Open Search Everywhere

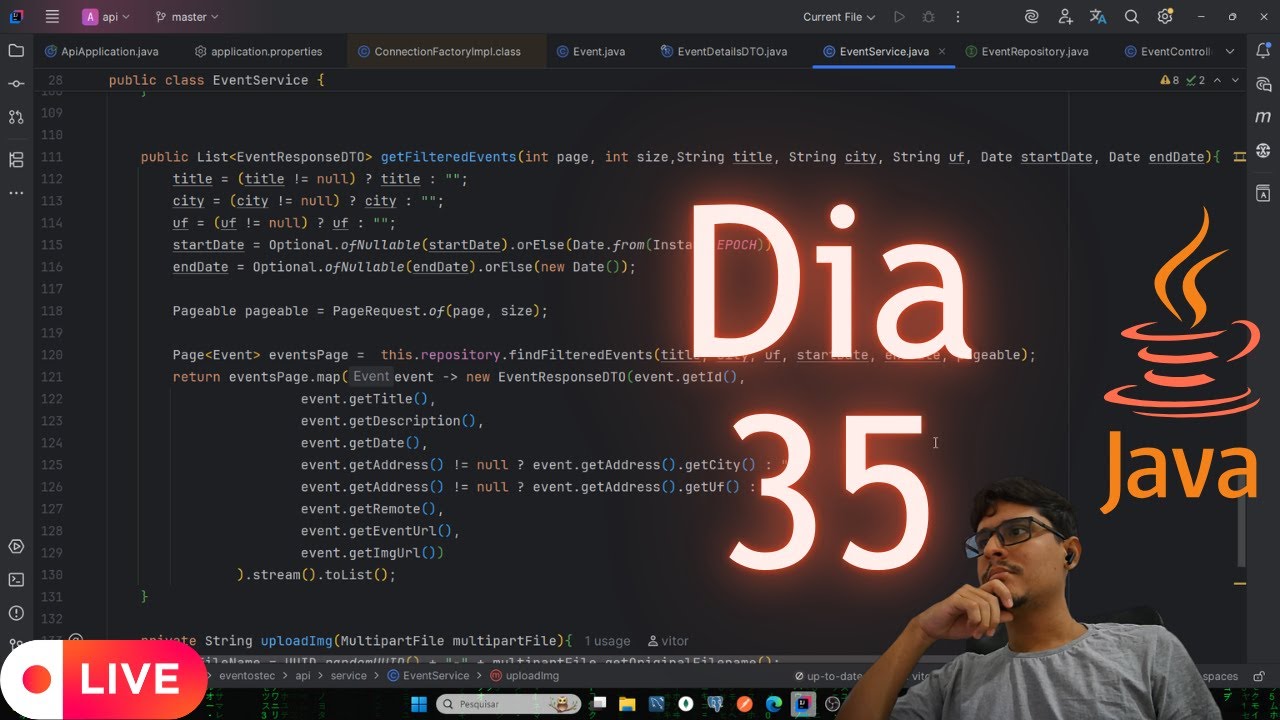tap(1132, 17)
